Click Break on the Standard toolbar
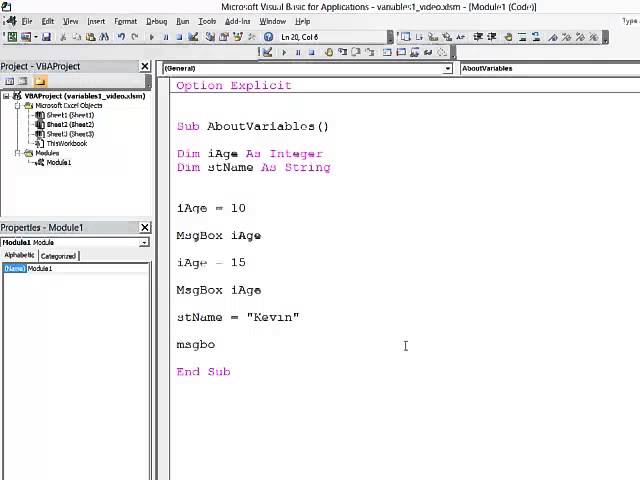This screenshot has height=480, width=640. (x=166, y=37)
